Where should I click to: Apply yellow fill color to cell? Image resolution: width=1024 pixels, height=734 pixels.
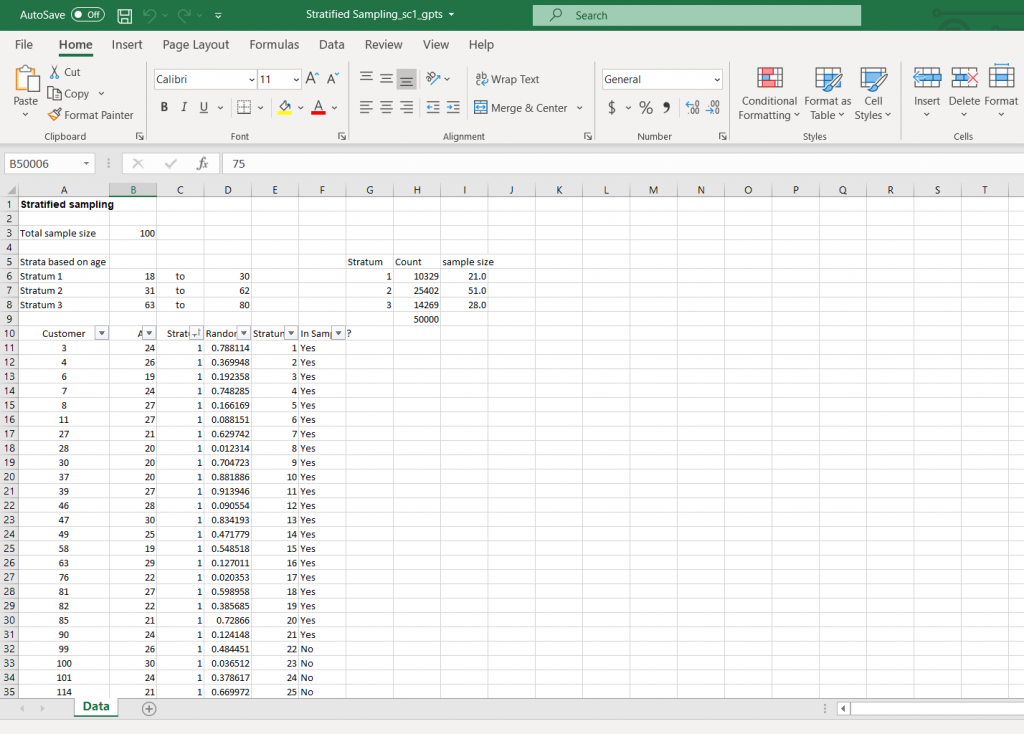[285, 107]
